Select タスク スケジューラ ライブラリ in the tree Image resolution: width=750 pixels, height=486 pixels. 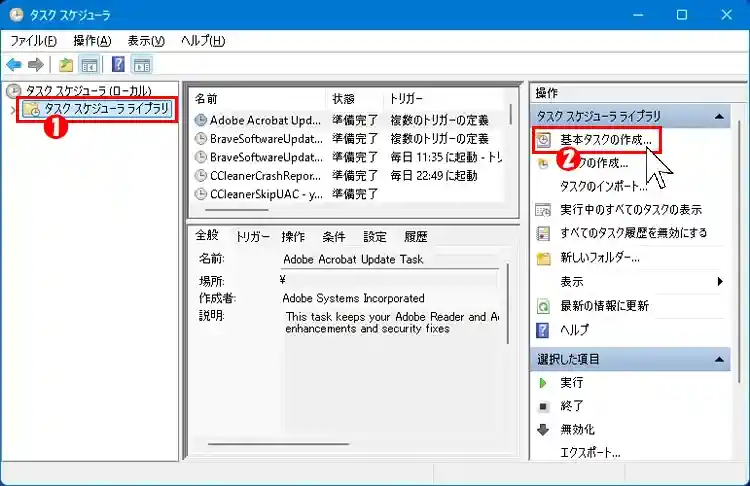pyautogui.click(x=106, y=109)
